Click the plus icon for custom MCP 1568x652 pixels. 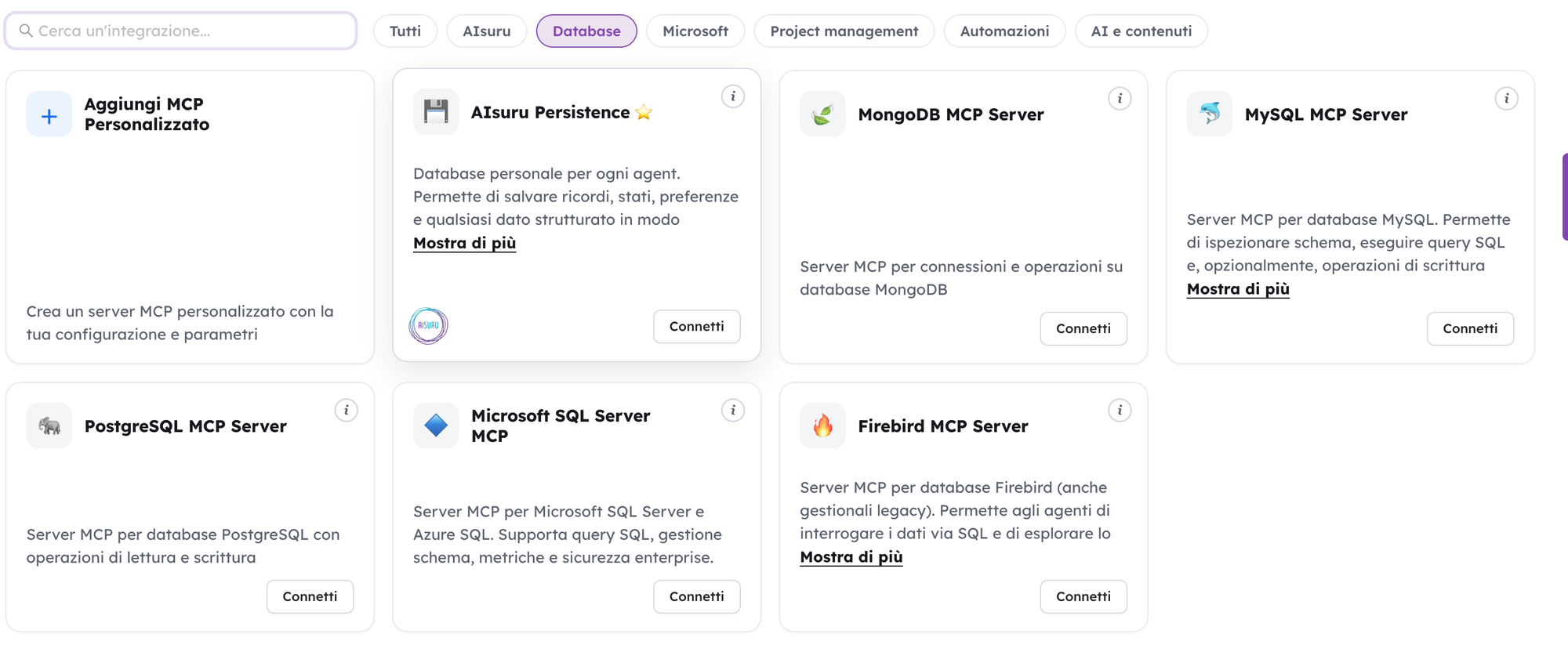point(49,114)
